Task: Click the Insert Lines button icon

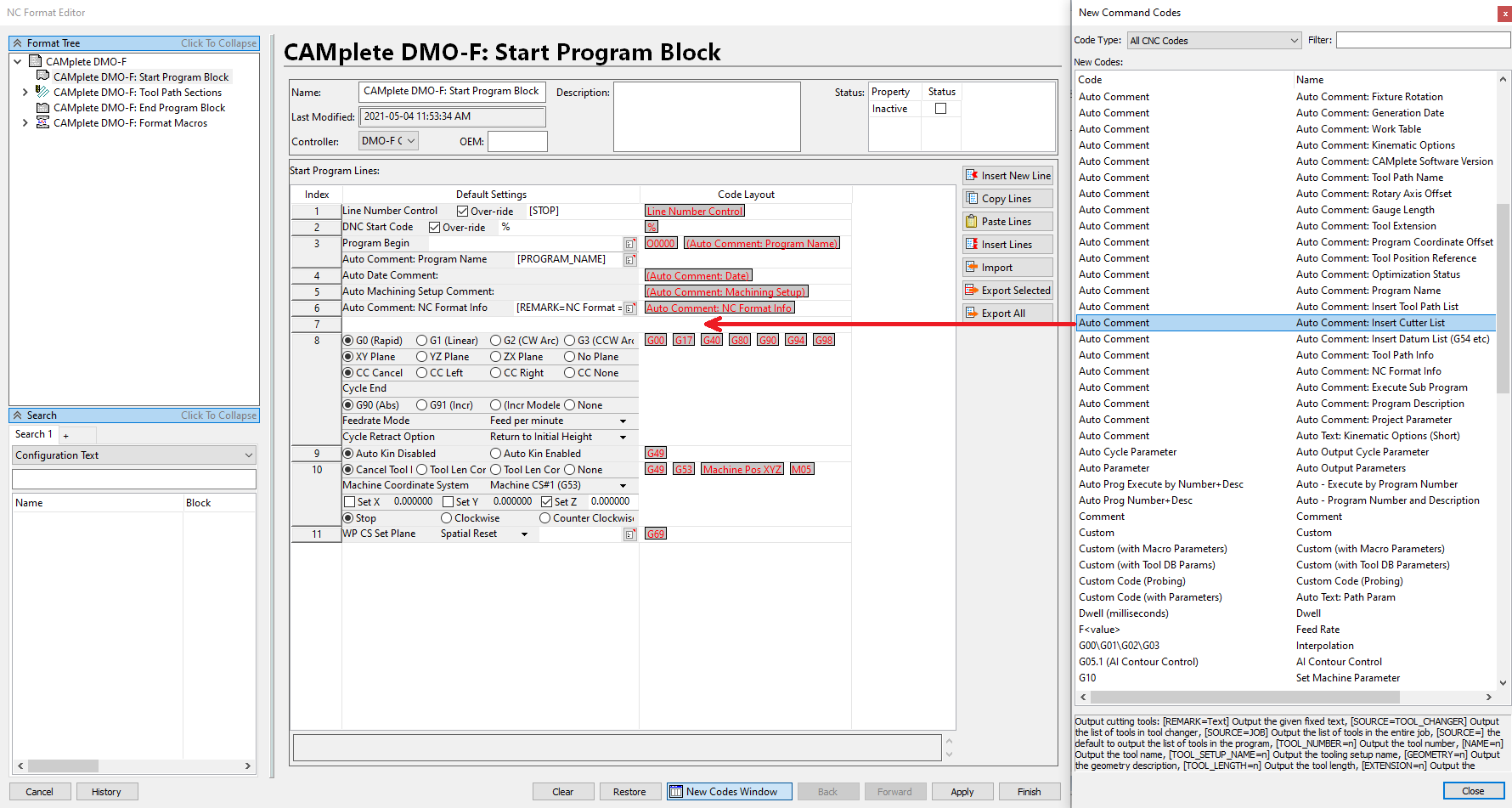Action: [x=972, y=244]
